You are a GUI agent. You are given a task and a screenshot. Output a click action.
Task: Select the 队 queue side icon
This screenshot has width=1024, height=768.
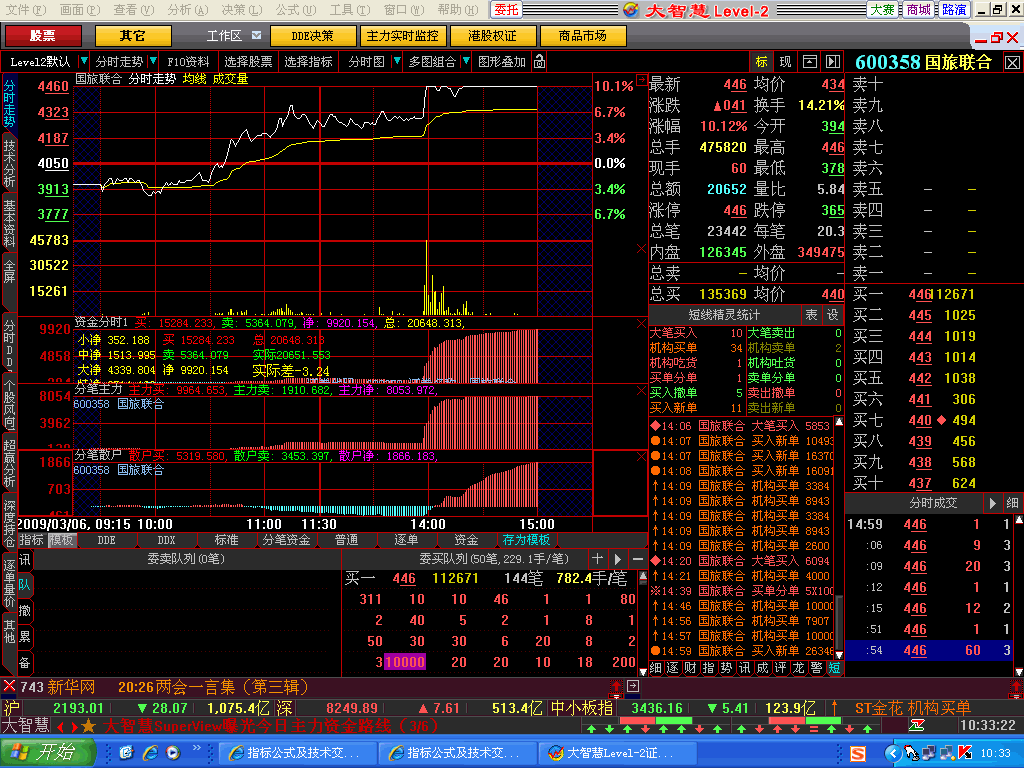25,584
